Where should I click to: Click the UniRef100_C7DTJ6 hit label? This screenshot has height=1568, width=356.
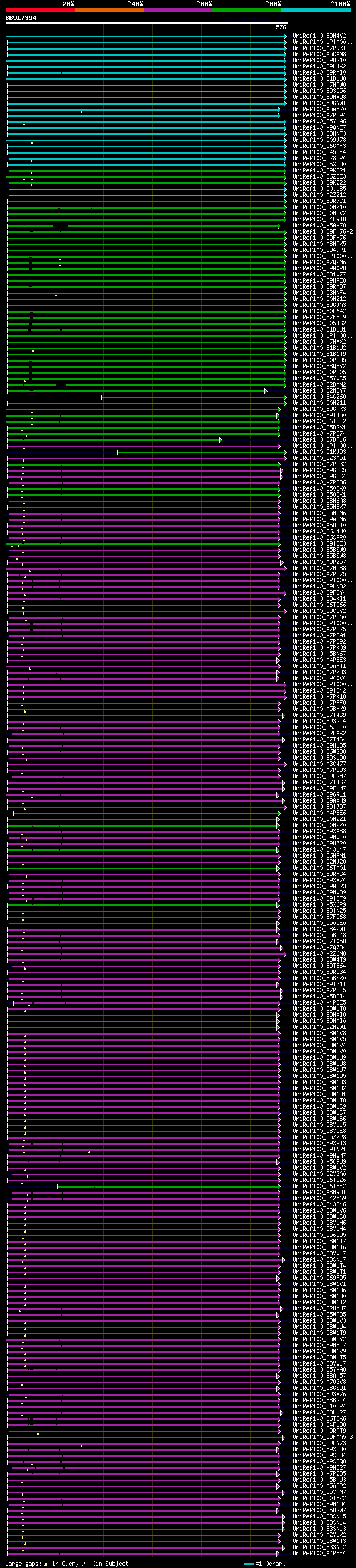[x=319, y=439]
